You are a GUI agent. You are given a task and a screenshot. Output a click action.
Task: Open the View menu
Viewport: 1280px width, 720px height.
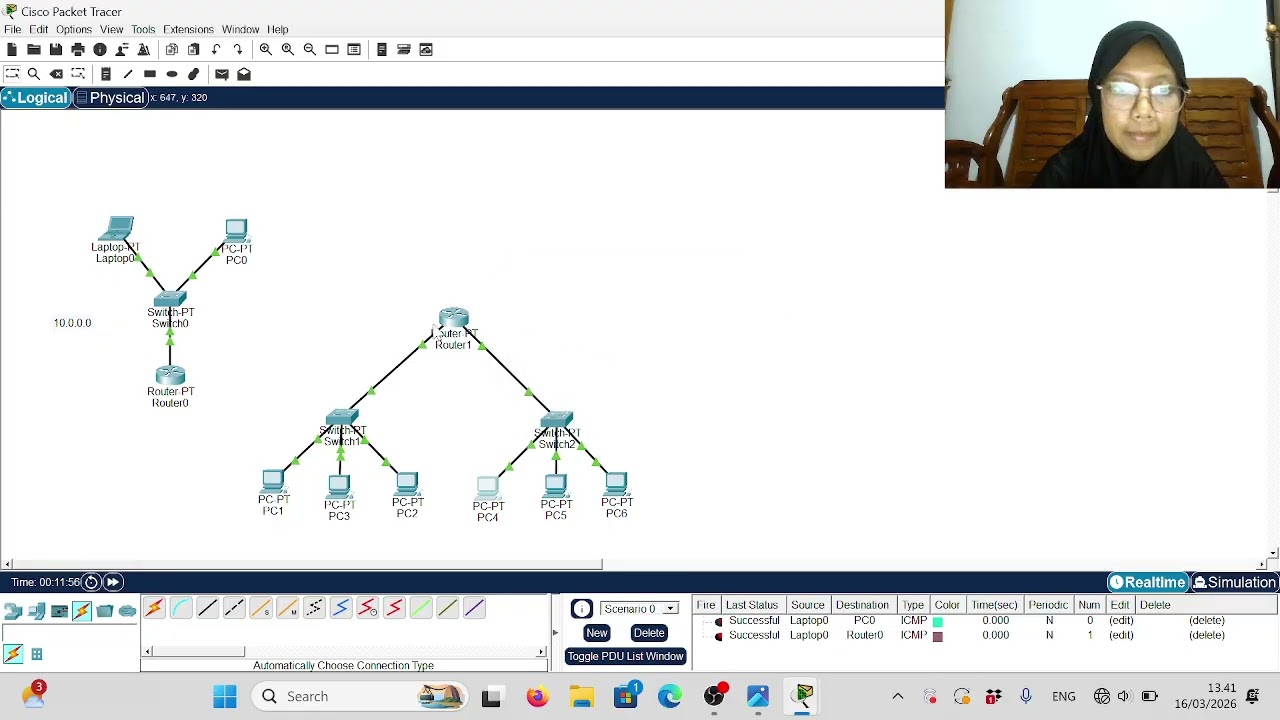pos(111,29)
